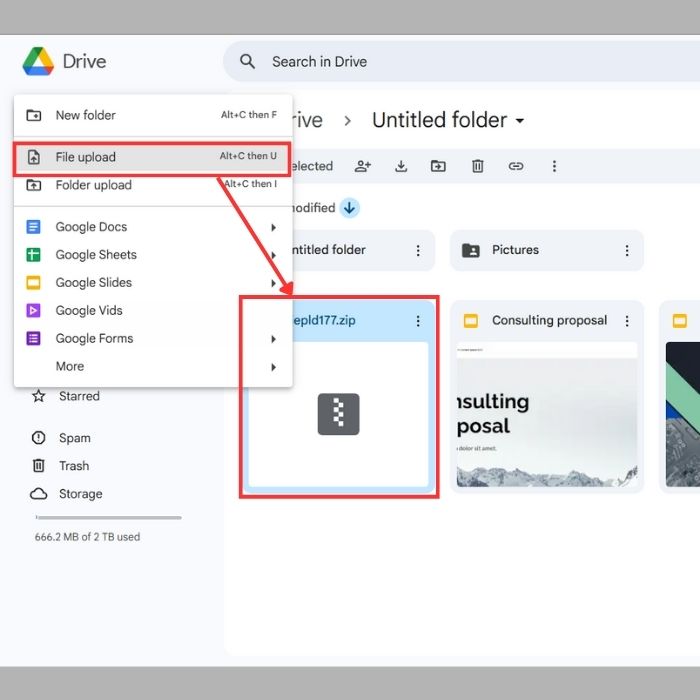Click the search magnifier icon

point(247,61)
